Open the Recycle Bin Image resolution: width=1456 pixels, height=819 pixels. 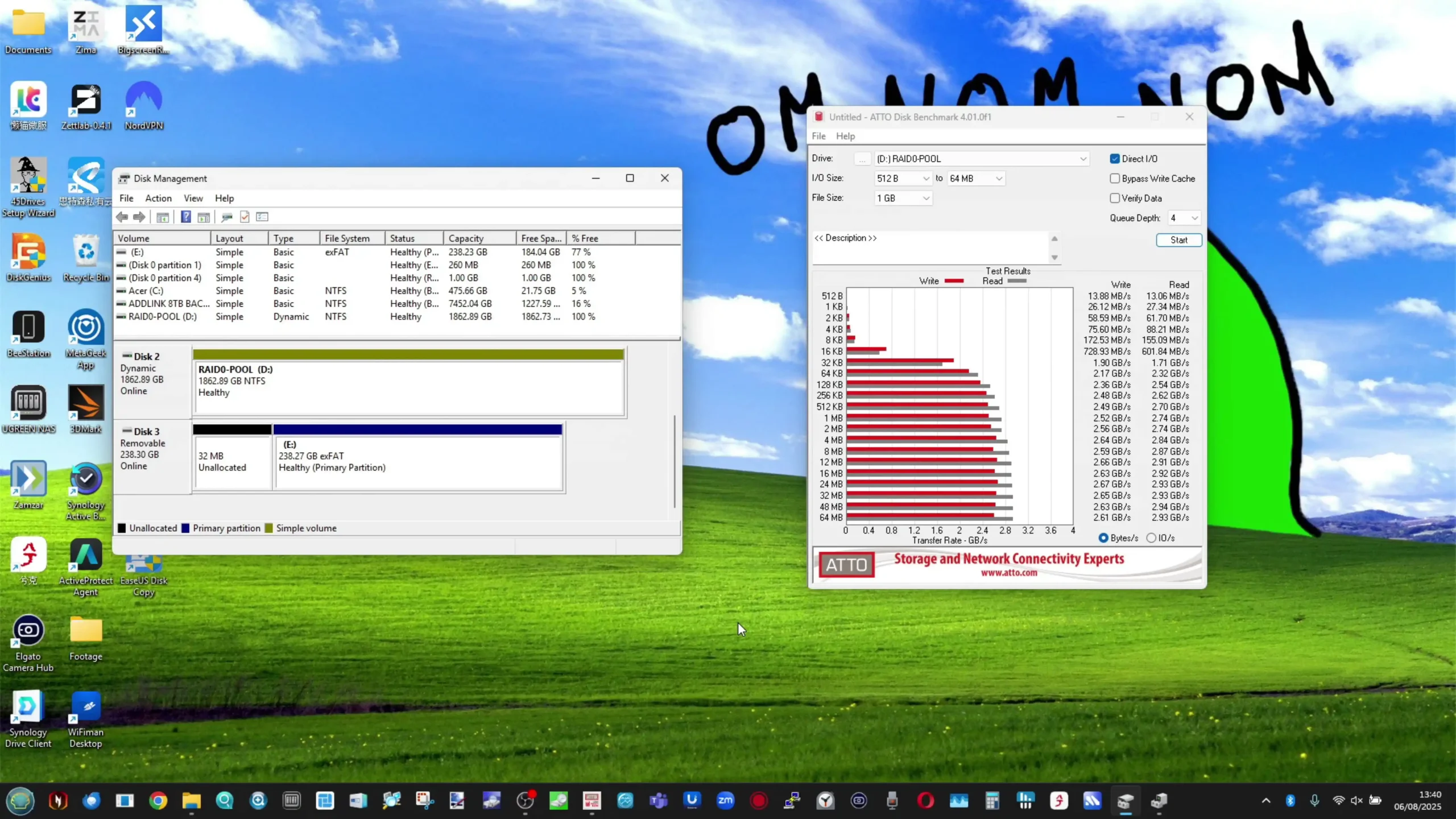86,258
